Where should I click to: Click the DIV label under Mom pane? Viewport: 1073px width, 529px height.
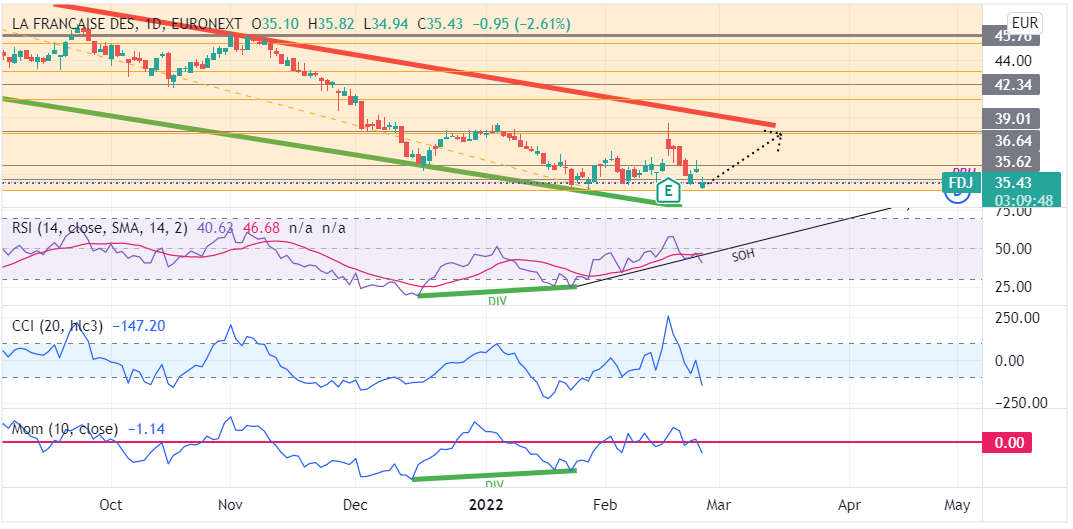tap(494, 485)
